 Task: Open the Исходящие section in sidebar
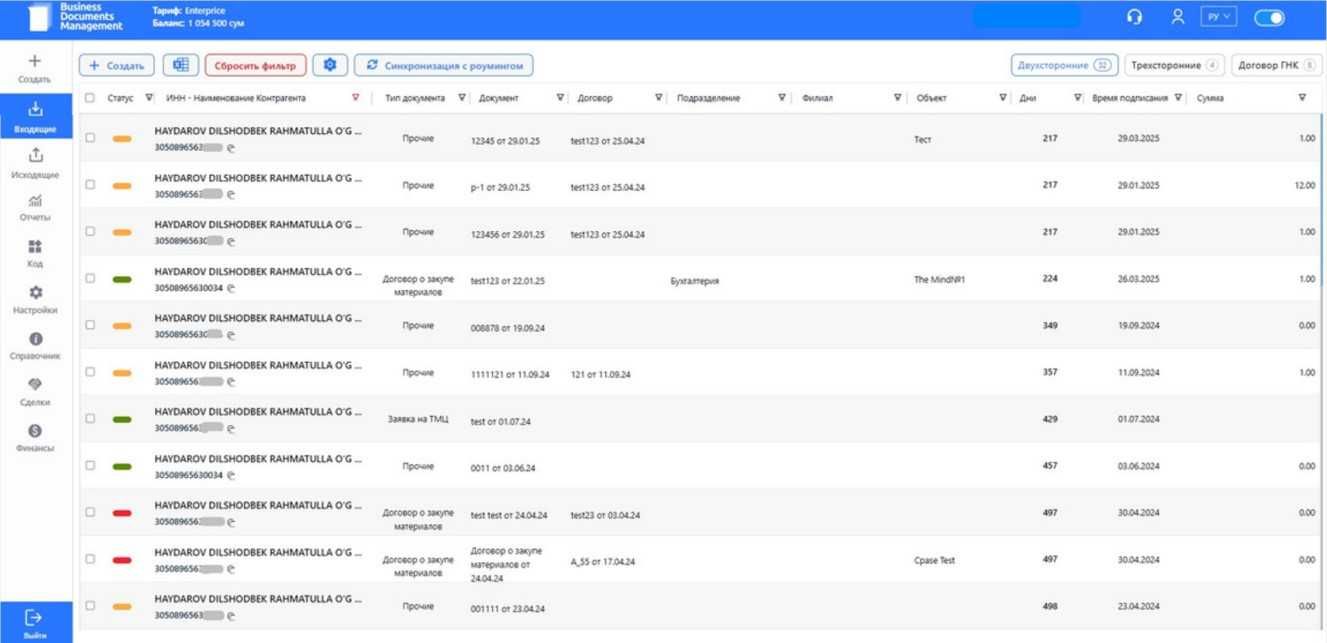[35, 163]
